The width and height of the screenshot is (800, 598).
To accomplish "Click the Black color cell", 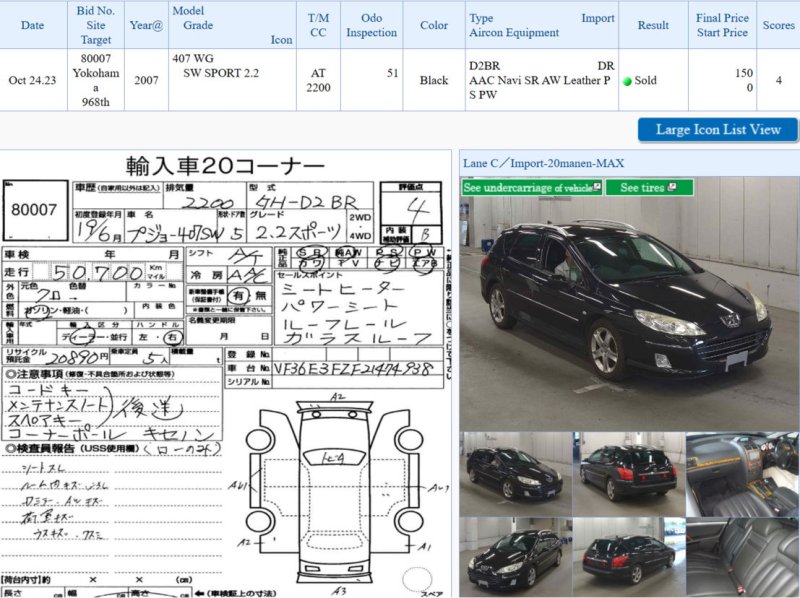I will pos(434,80).
